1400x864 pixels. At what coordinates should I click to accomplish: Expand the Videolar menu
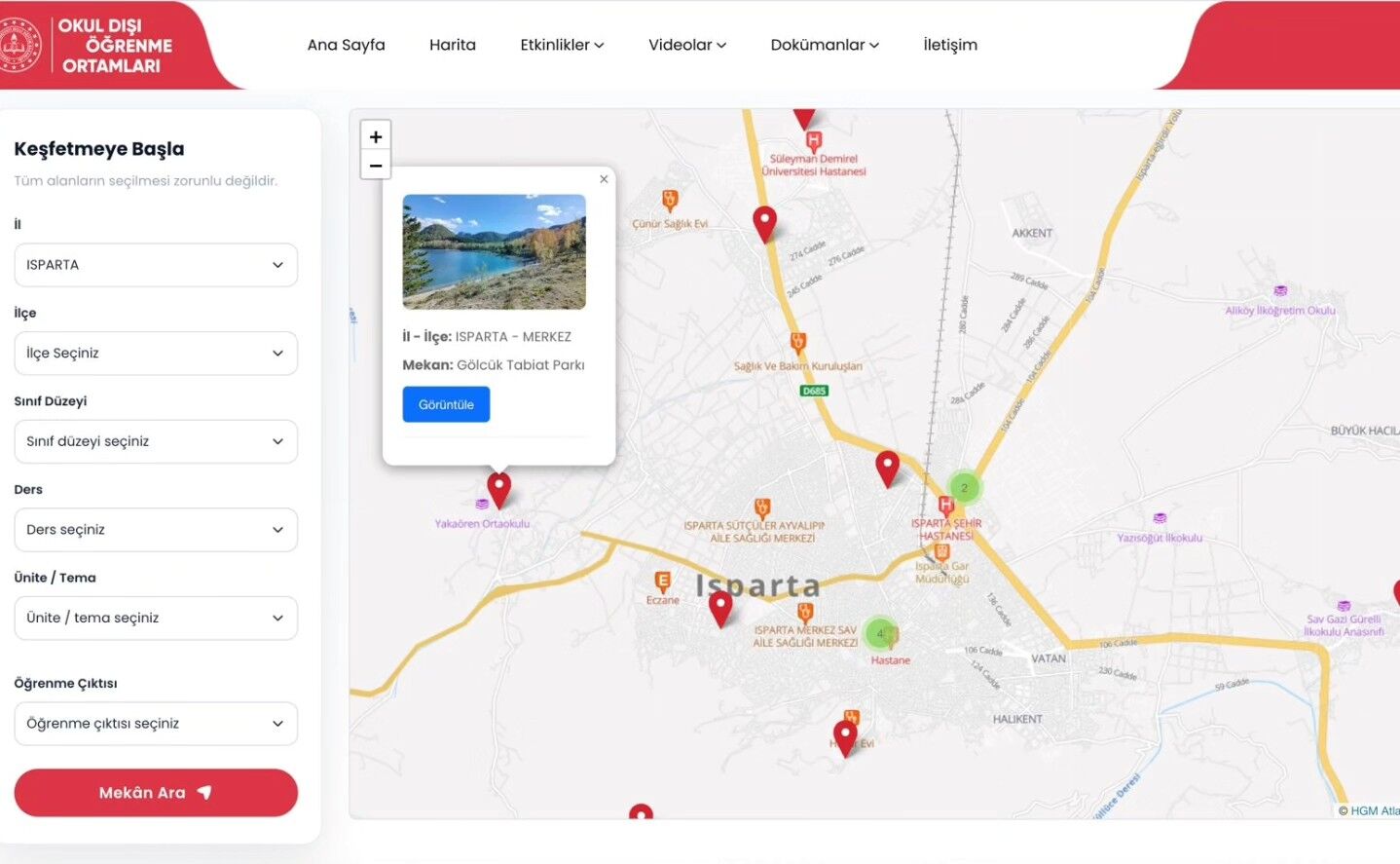pos(687,45)
